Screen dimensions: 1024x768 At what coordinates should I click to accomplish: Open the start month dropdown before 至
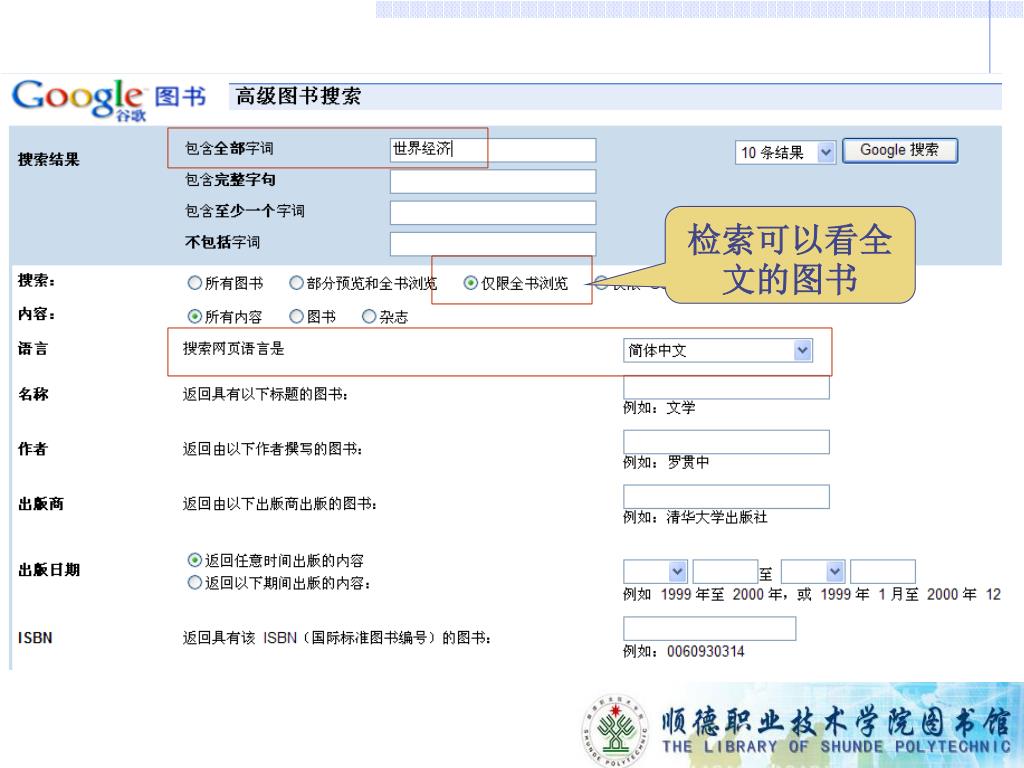coord(655,571)
